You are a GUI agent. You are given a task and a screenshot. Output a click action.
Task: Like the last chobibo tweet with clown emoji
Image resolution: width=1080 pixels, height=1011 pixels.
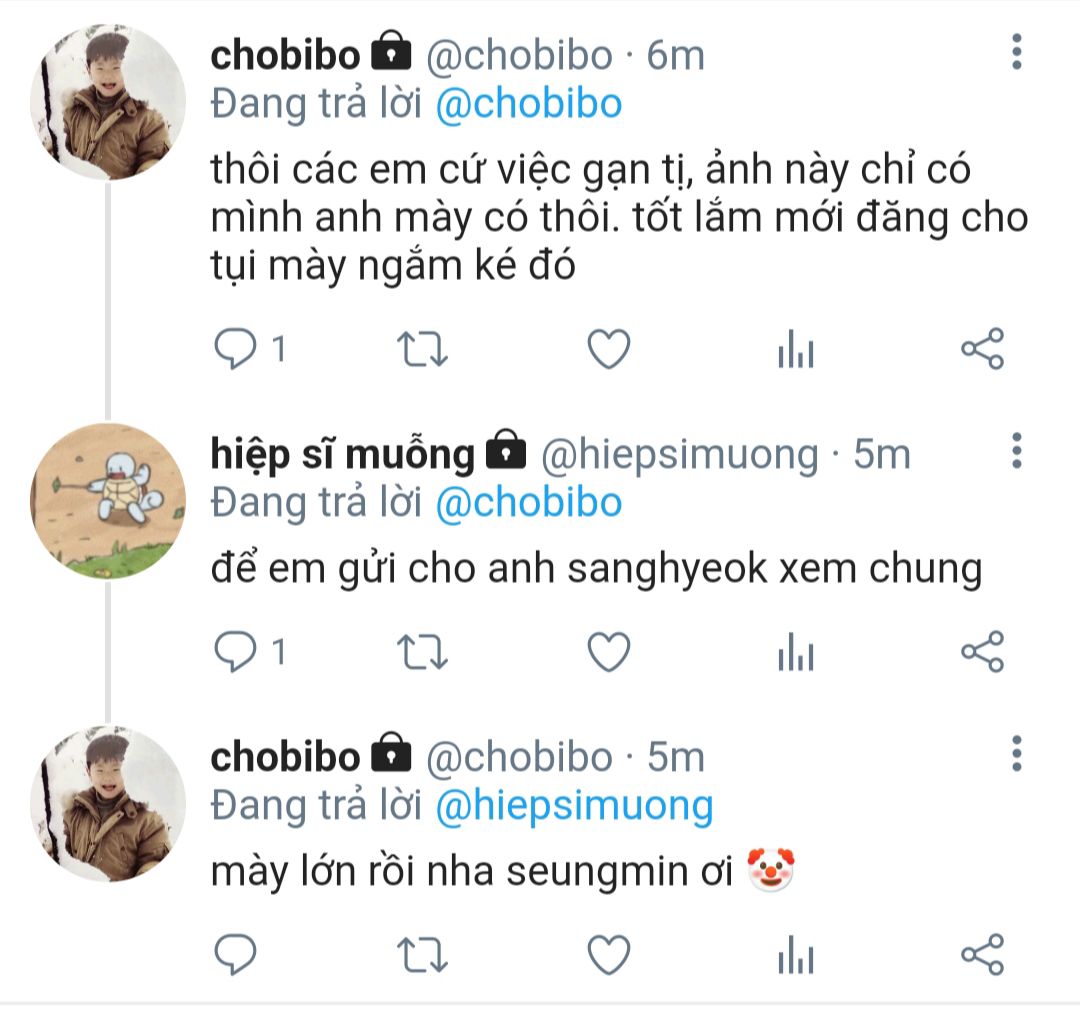pos(607,955)
